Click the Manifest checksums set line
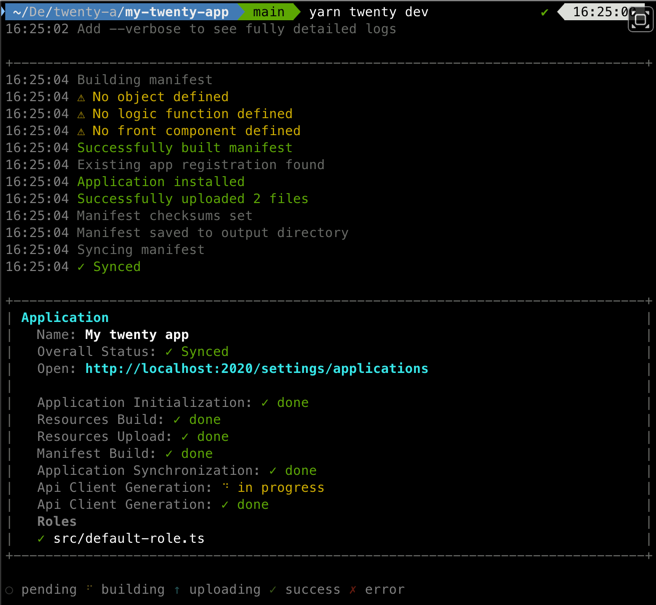Image resolution: width=656 pixels, height=605 pixels. [x=164, y=216]
